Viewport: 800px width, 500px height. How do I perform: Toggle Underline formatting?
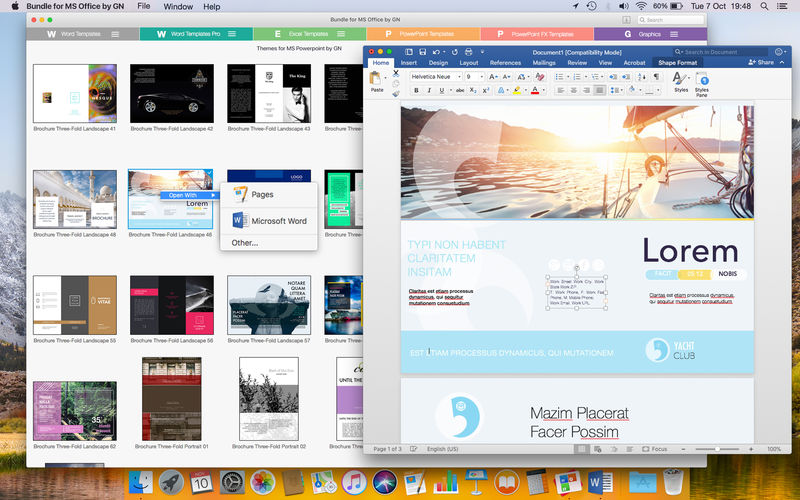click(x=442, y=90)
